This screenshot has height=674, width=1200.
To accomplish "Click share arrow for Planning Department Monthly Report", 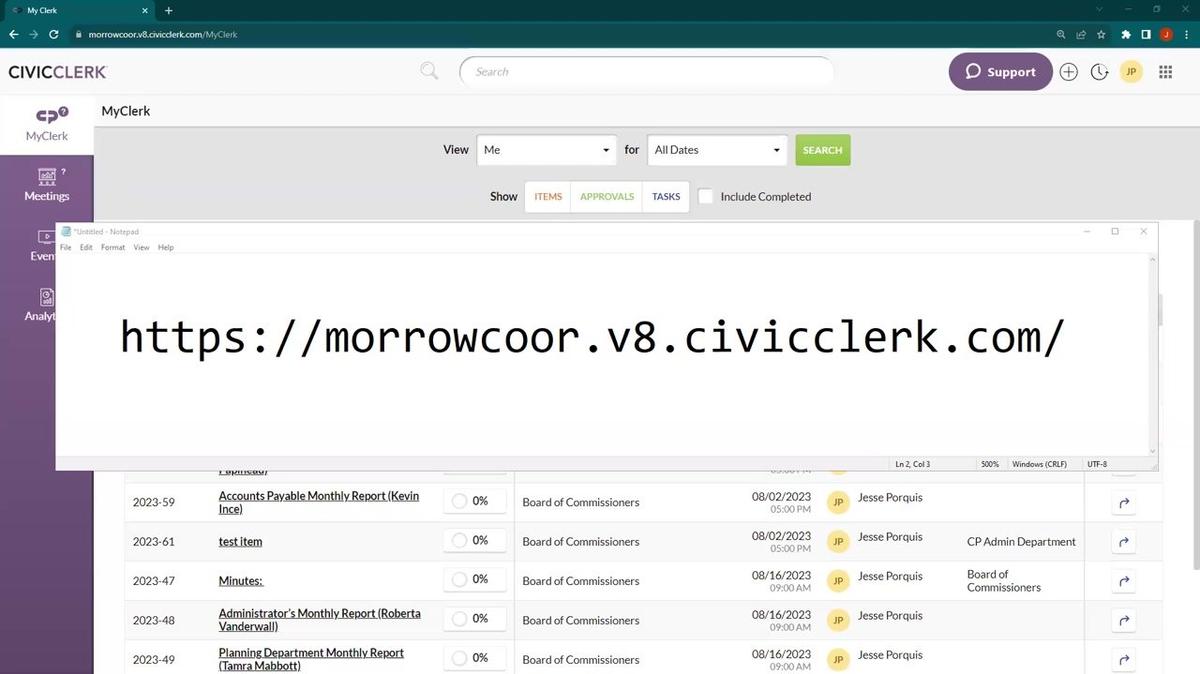I will click(x=1124, y=660).
